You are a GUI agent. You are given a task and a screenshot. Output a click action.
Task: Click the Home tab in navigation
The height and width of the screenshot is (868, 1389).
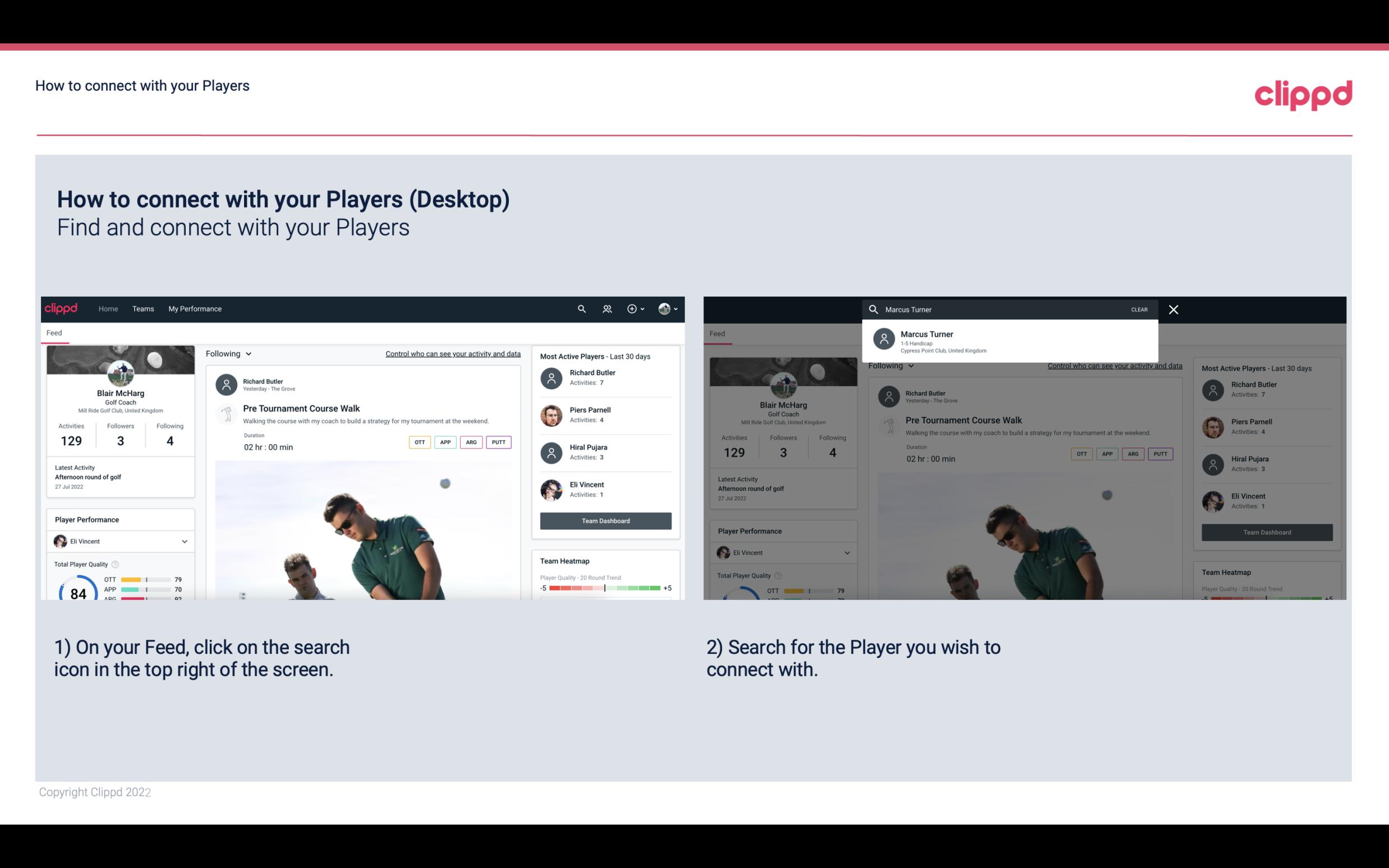click(107, 308)
